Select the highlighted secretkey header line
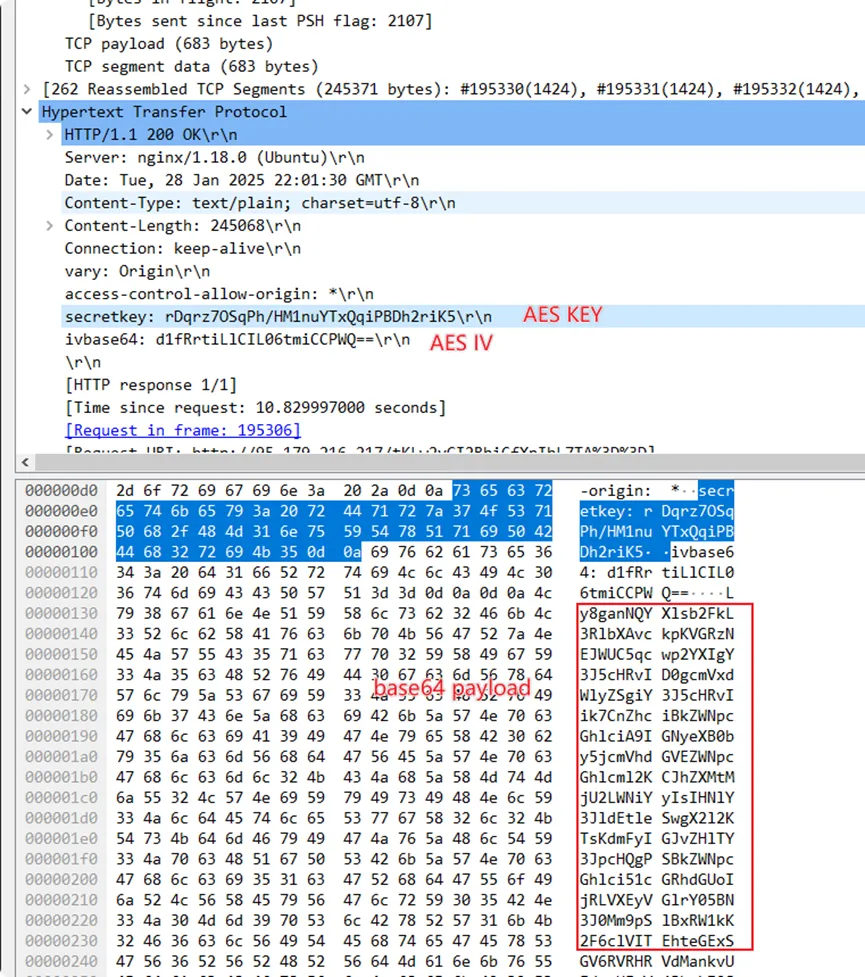 [278, 317]
